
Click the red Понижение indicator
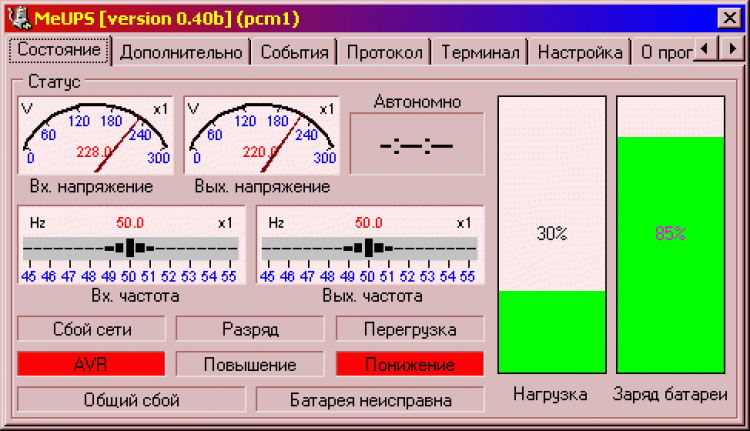tap(410, 365)
